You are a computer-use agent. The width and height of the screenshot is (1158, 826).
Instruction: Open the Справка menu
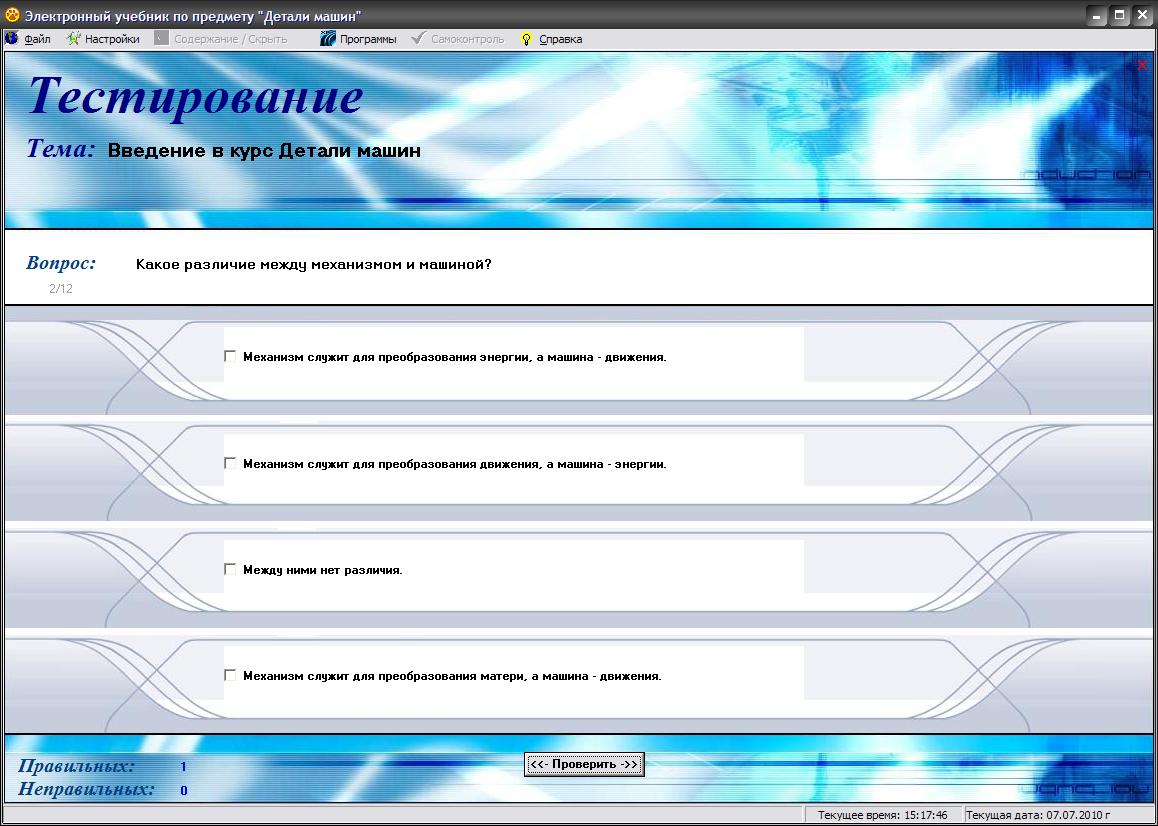560,39
